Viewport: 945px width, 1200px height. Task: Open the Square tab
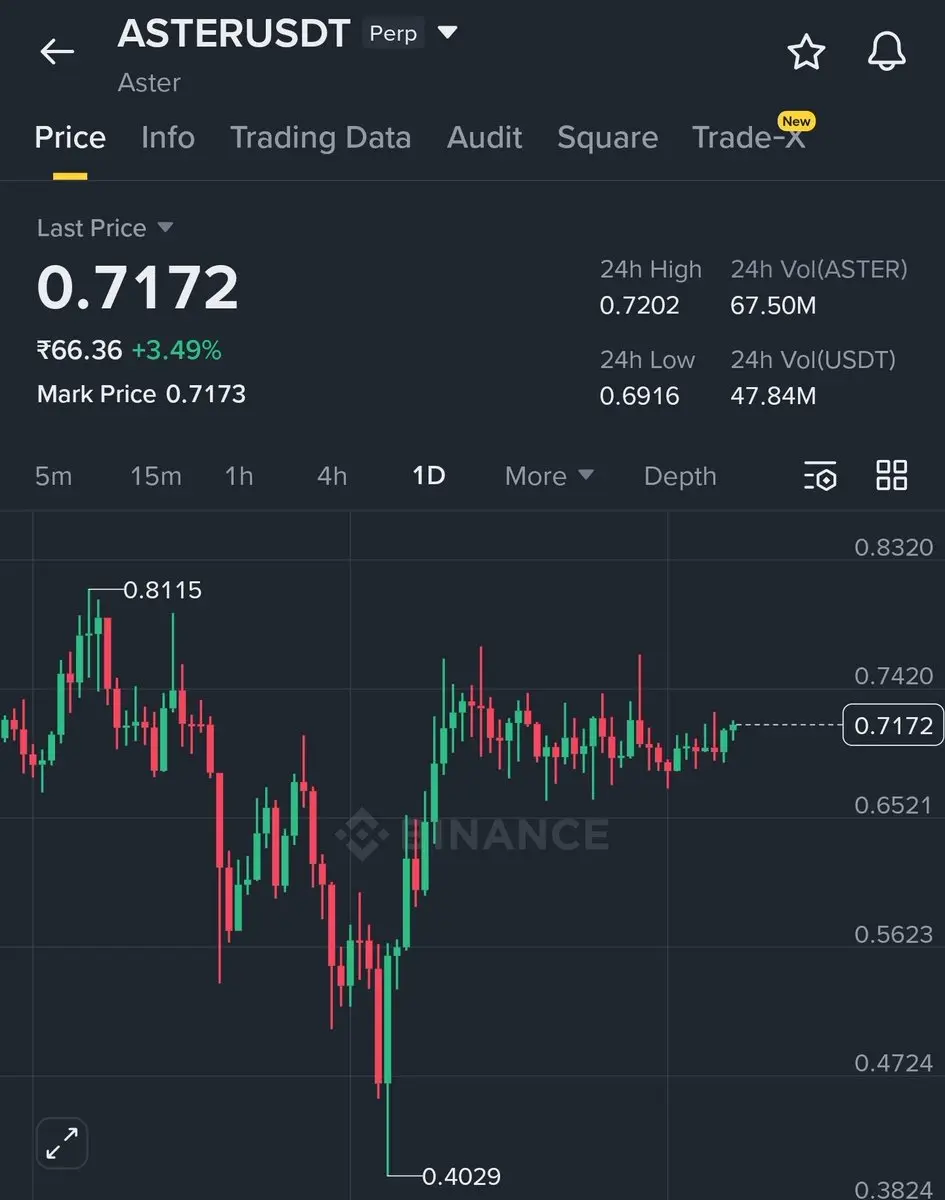pyautogui.click(x=607, y=137)
